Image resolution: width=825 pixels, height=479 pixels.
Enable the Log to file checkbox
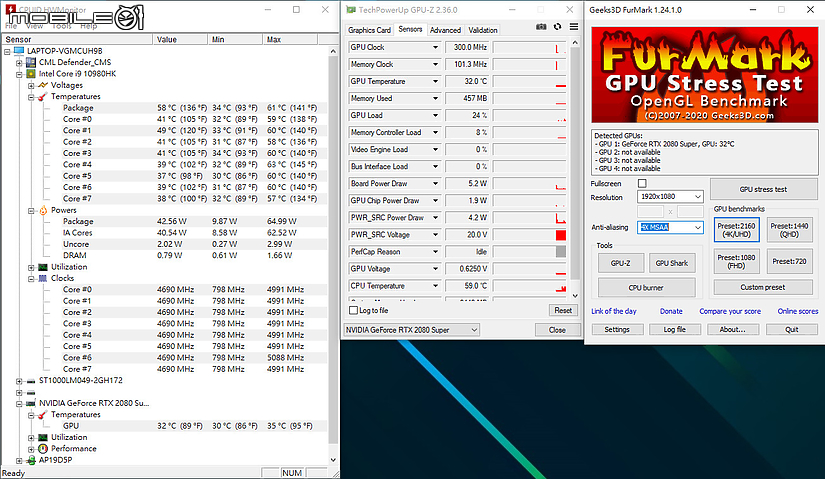(354, 311)
